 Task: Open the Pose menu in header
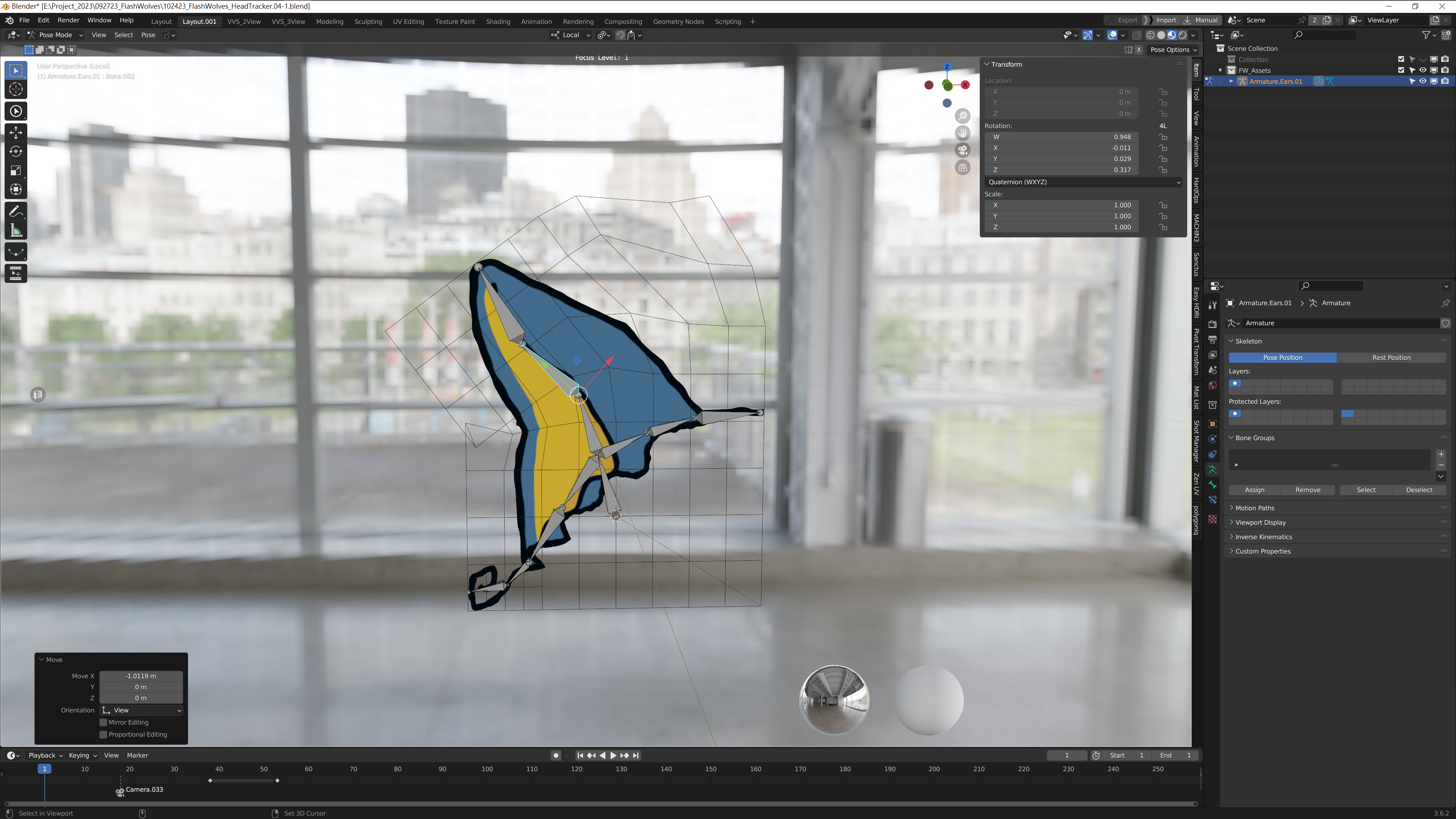tap(148, 35)
